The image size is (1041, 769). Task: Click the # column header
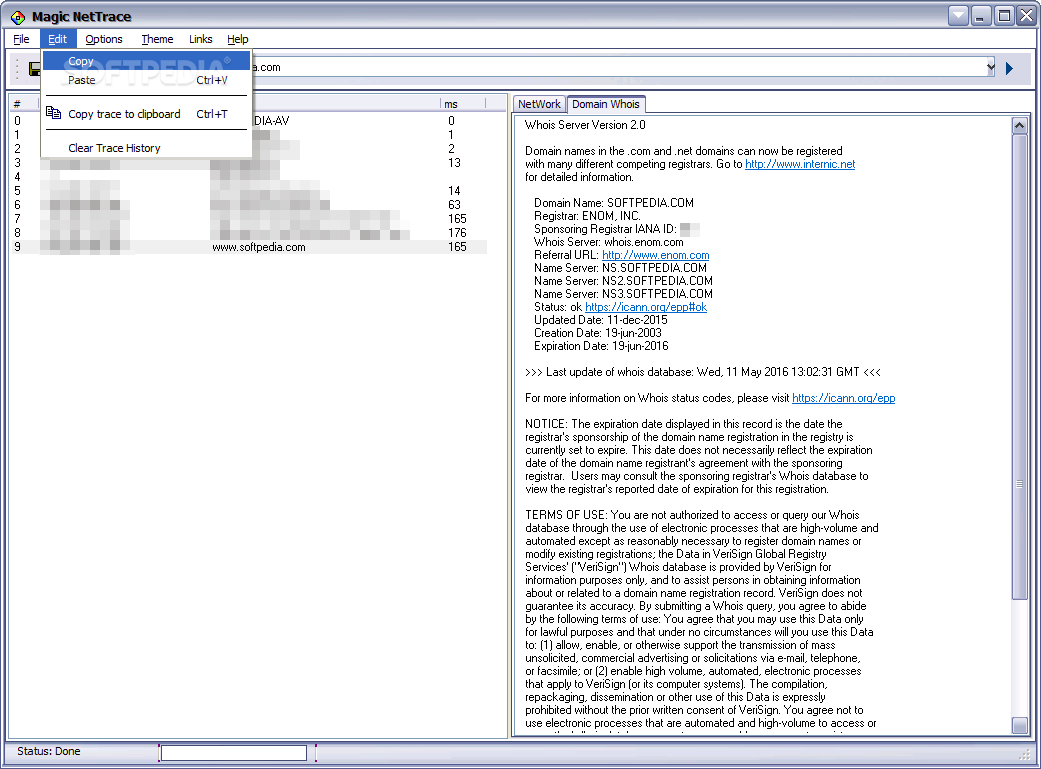25,104
